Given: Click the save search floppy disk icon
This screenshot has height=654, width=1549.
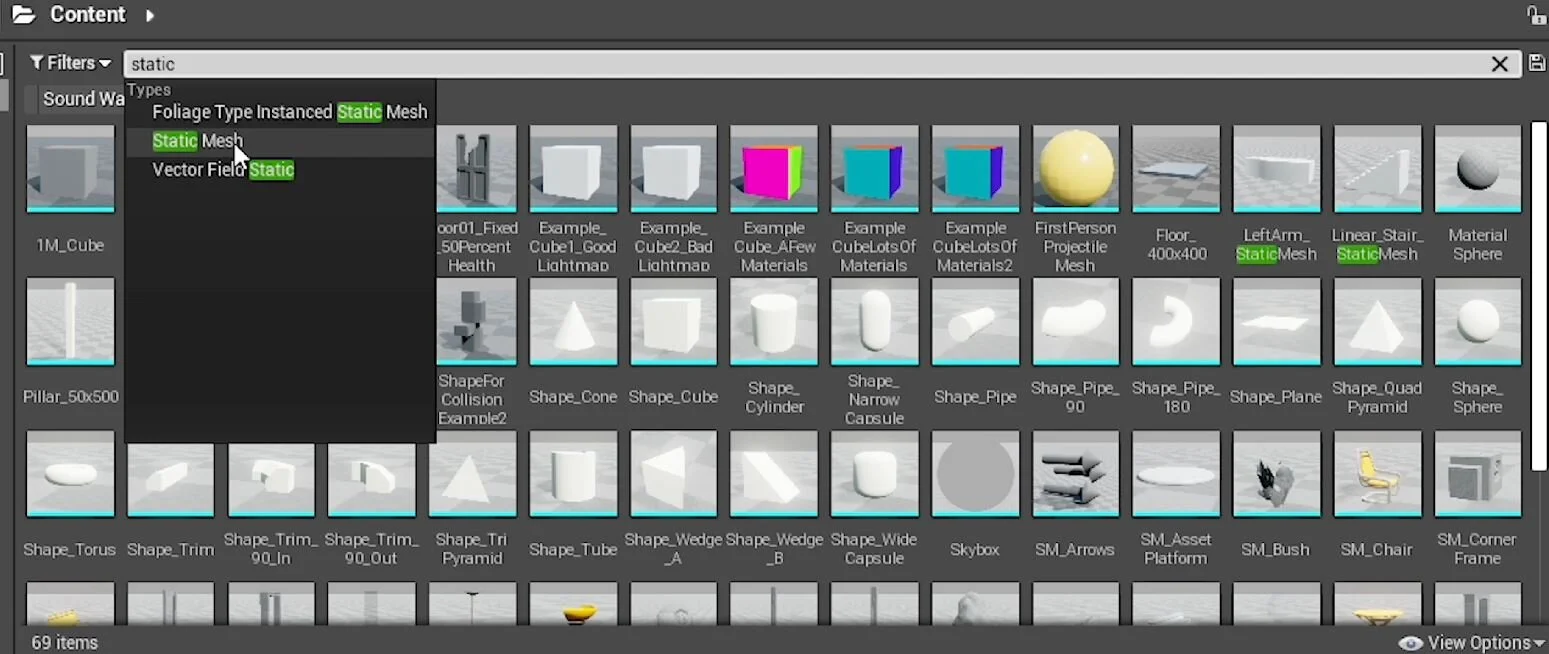Looking at the screenshot, I should point(1537,62).
